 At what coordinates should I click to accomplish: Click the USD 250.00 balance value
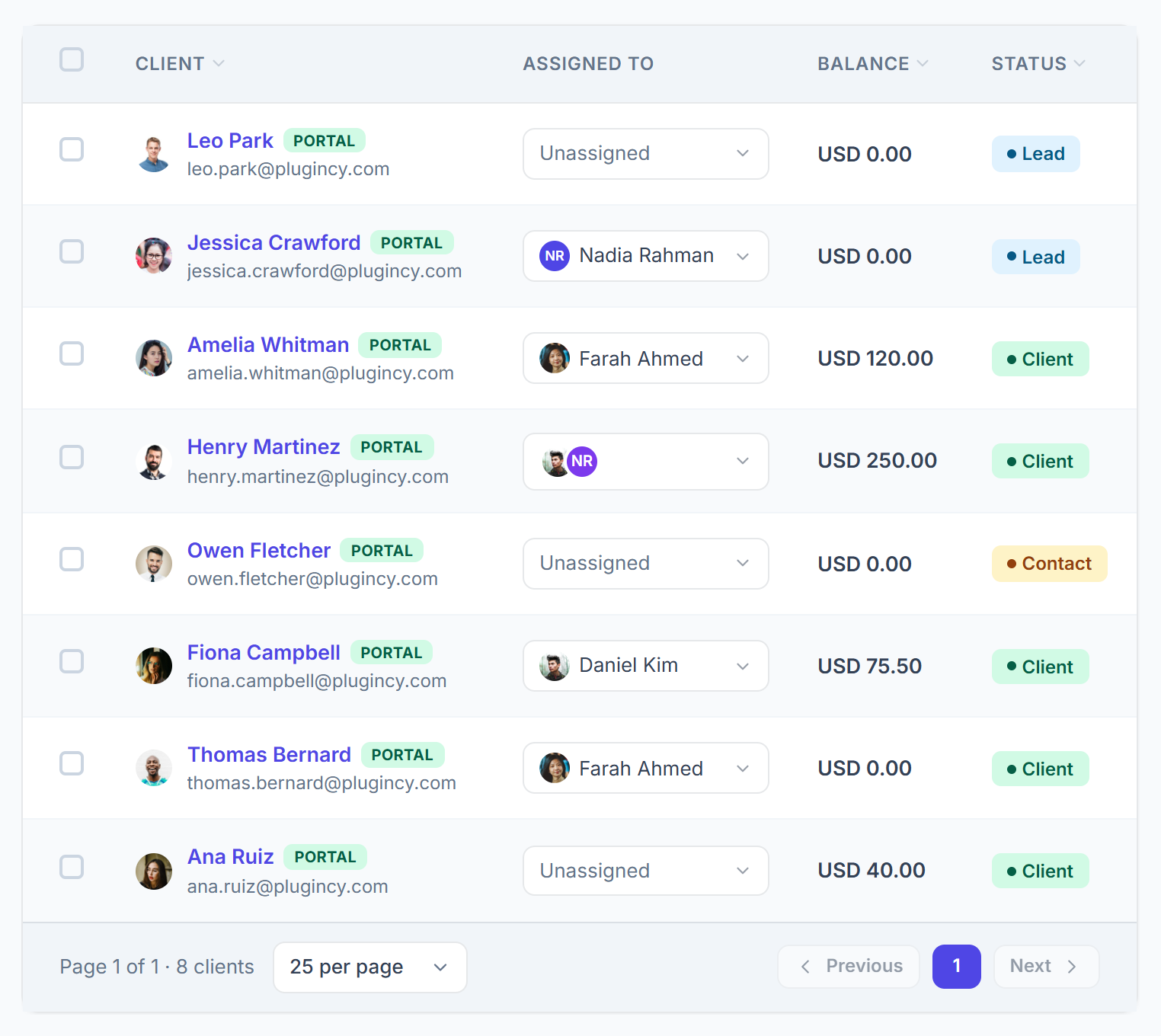coord(878,461)
